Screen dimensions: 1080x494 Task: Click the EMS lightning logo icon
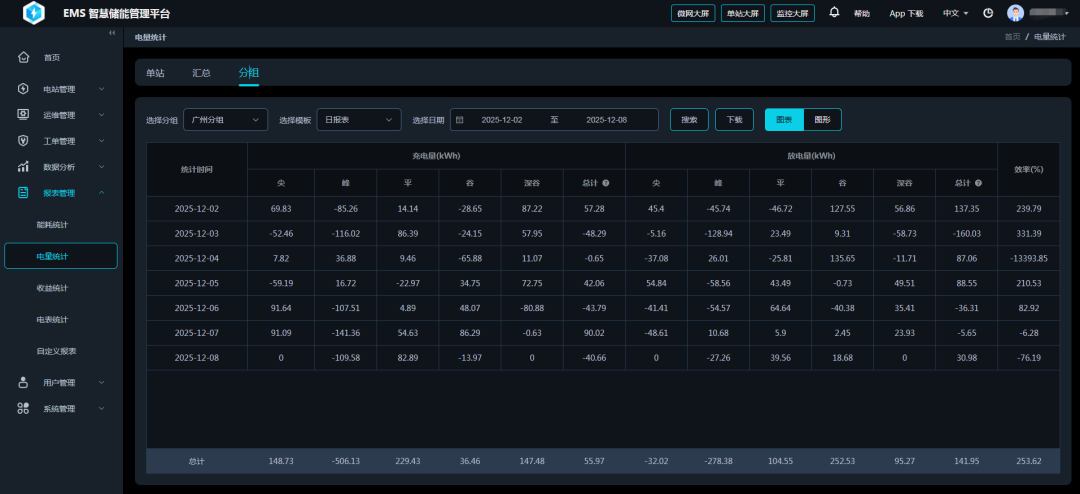click(x=34, y=13)
